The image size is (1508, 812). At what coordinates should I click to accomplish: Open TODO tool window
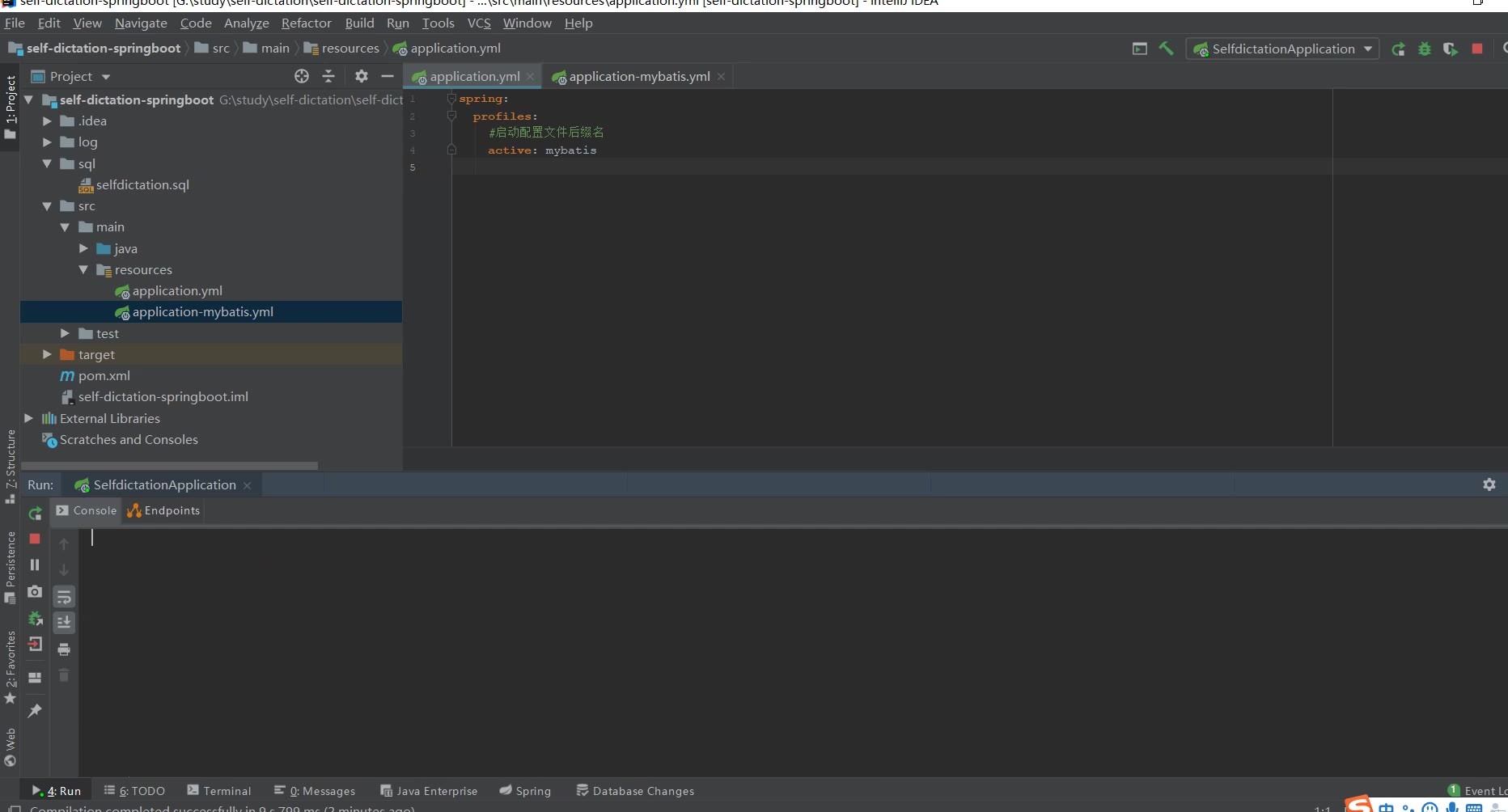coord(134,791)
